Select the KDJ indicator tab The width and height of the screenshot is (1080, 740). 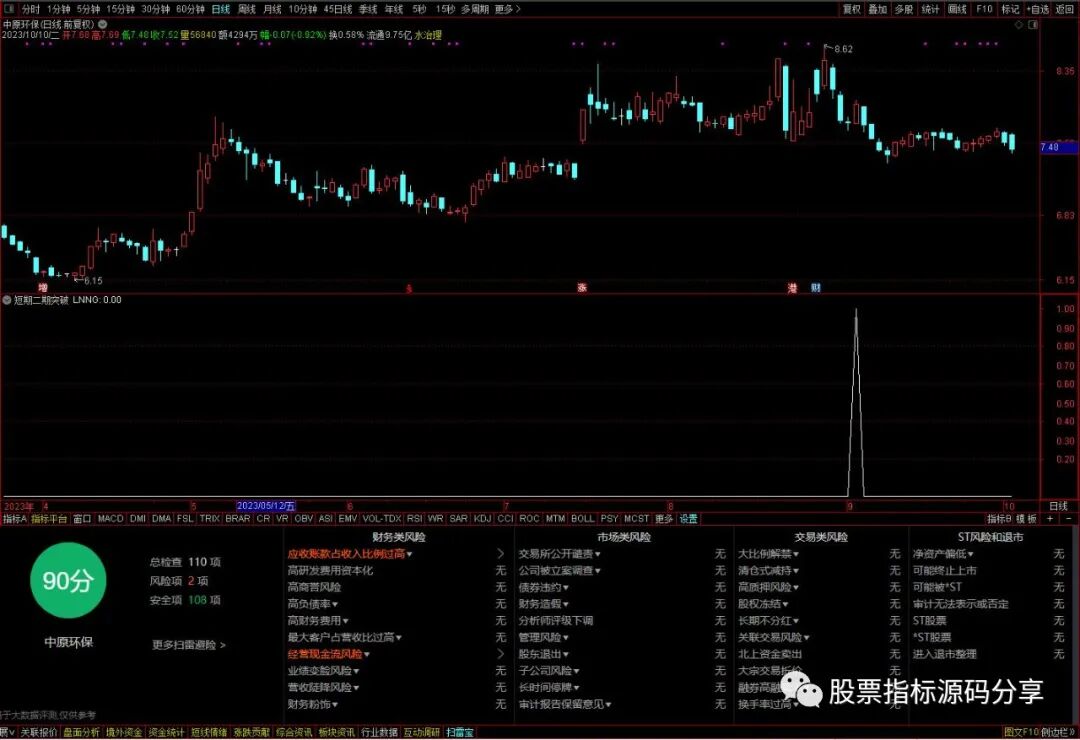(482, 518)
